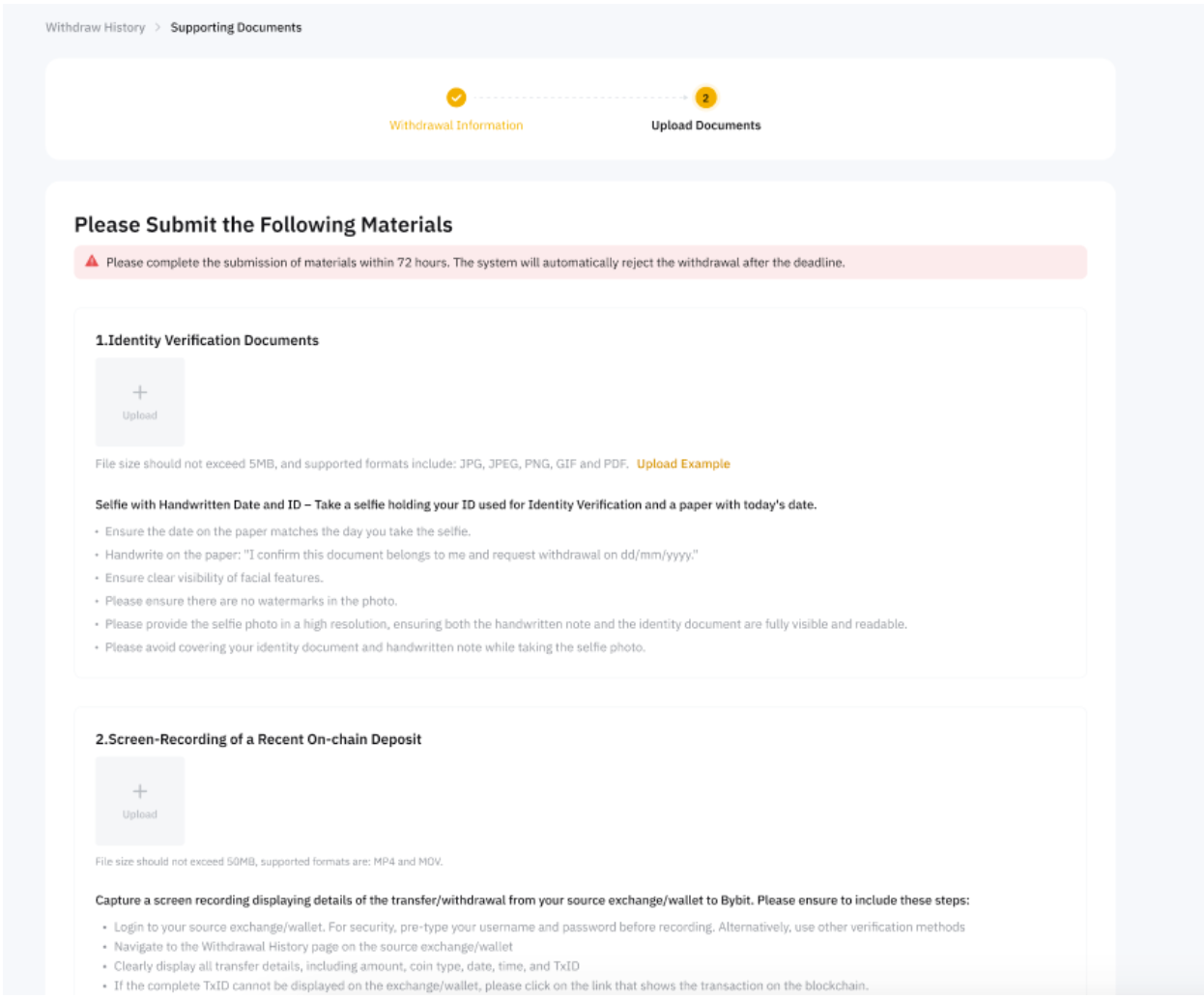This screenshot has height=999, width=1204.
Task: Click the red warning triangle icon
Action: point(92,262)
